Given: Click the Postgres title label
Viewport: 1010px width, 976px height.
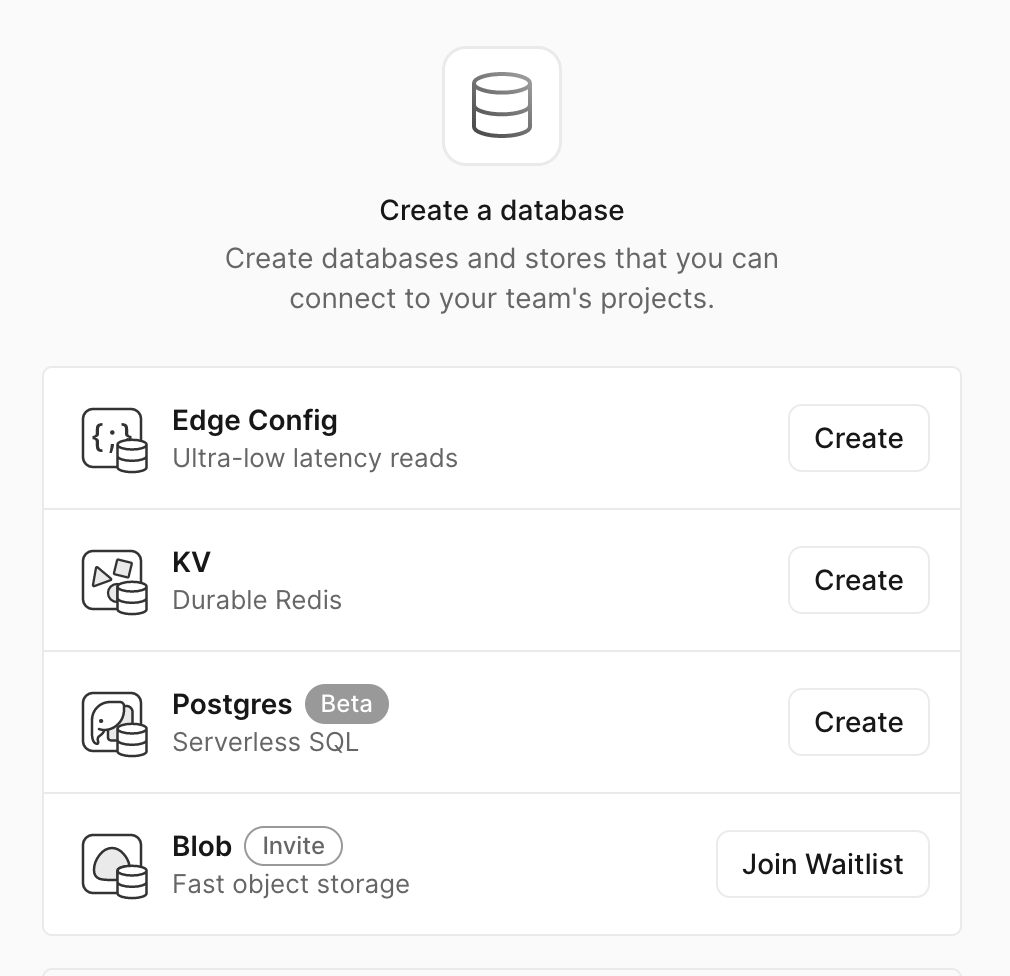Looking at the screenshot, I should click(232, 704).
